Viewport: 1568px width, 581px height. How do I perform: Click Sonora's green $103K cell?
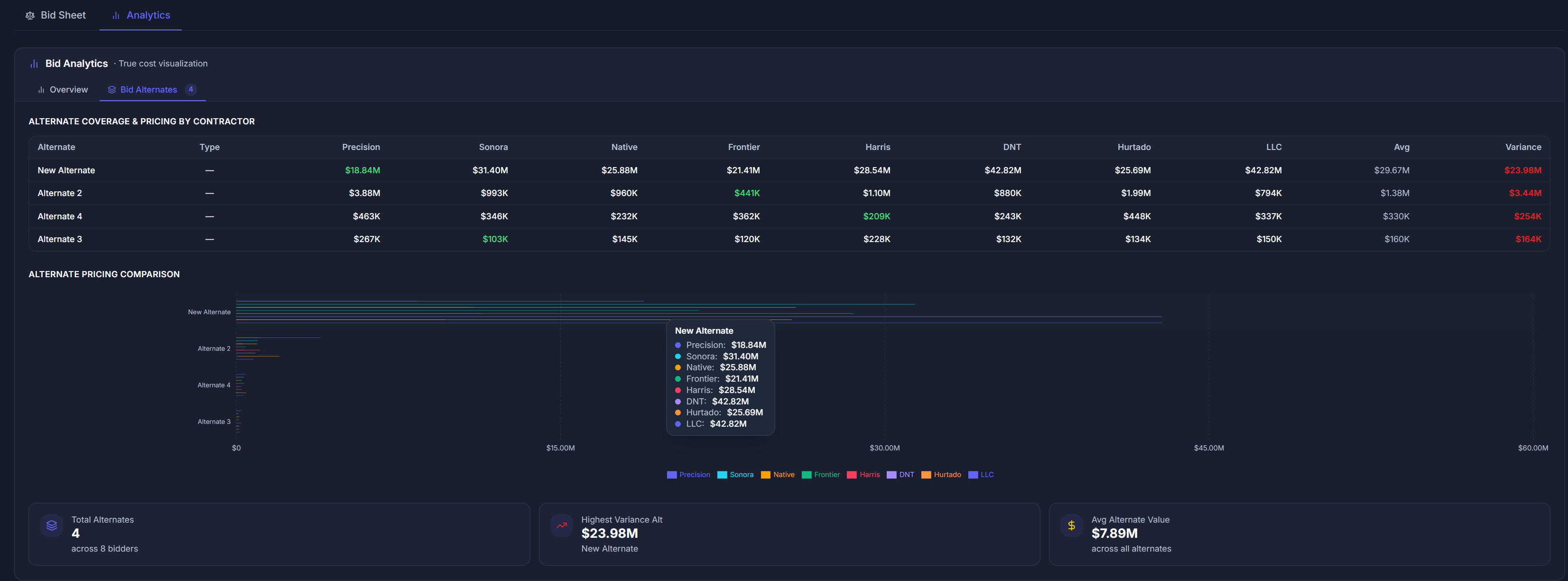[x=495, y=239]
